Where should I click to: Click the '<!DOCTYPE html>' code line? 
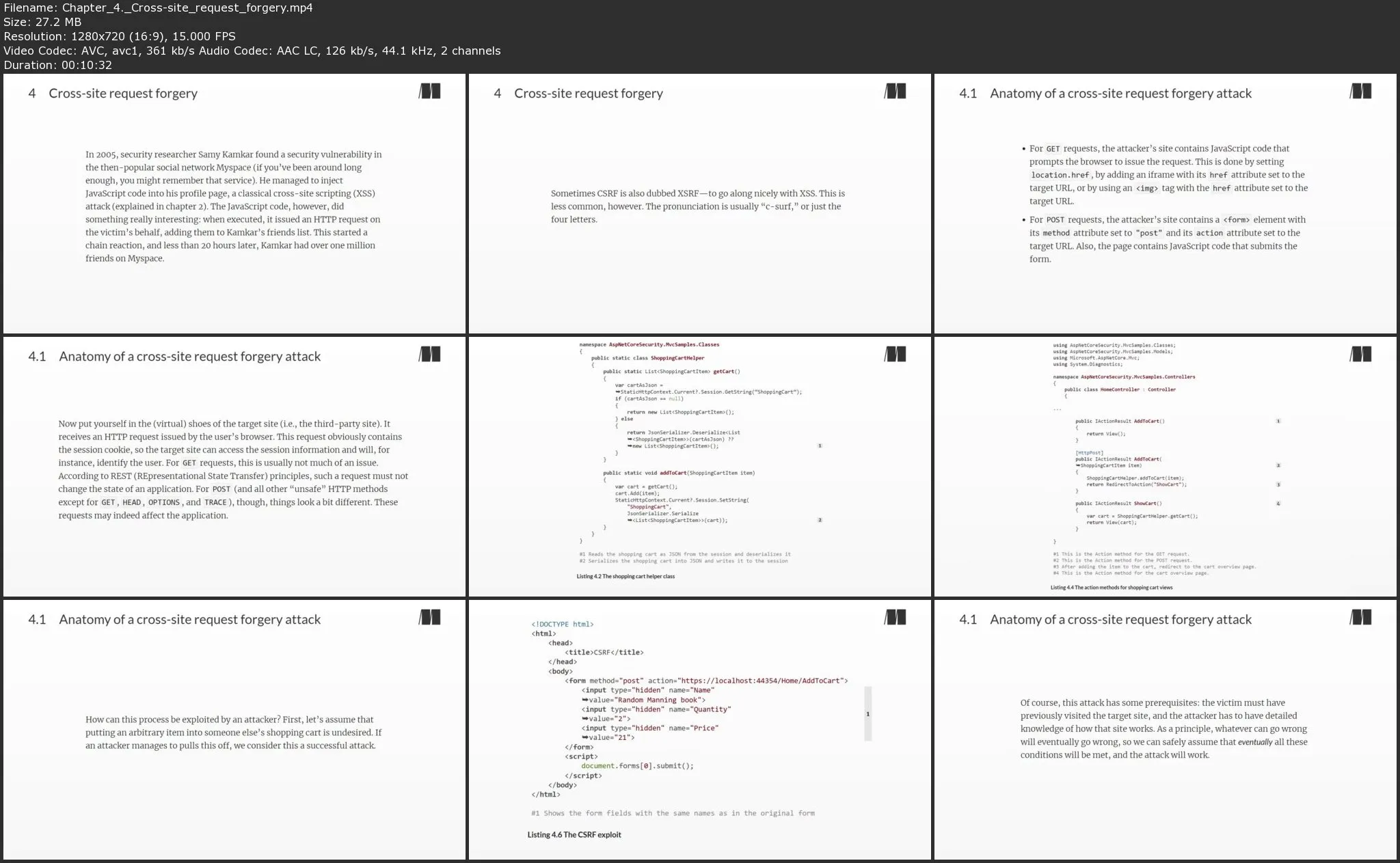pyautogui.click(x=563, y=624)
